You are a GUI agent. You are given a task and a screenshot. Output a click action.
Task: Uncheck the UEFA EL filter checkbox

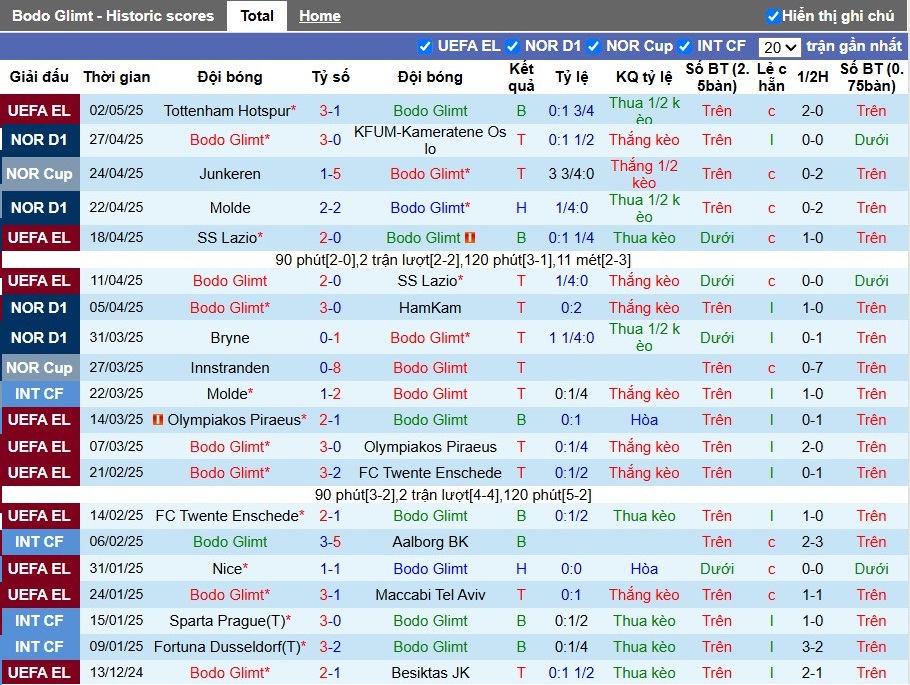pyautogui.click(x=425, y=46)
